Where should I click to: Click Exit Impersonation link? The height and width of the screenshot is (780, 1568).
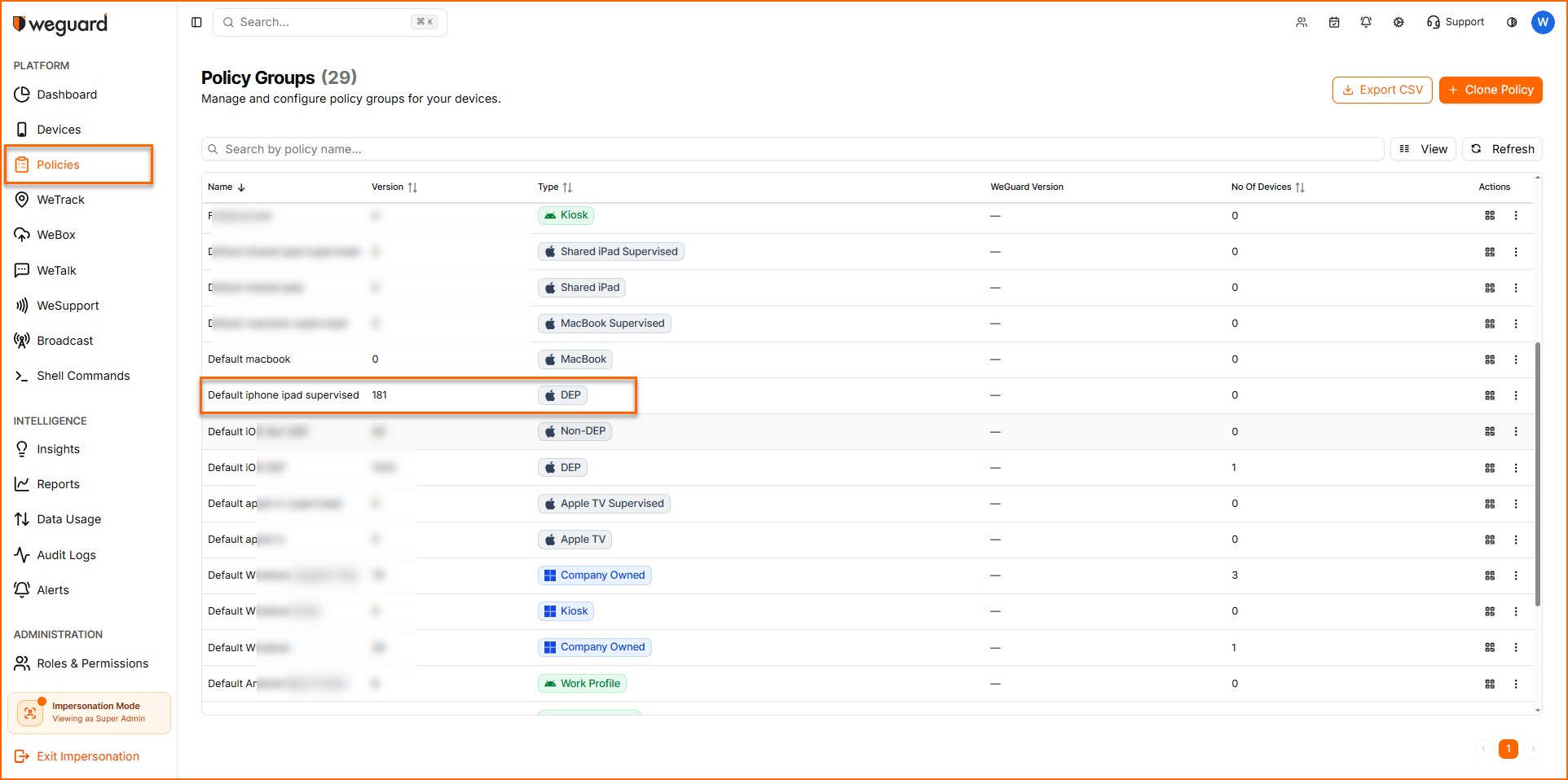(x=87, y=756)
